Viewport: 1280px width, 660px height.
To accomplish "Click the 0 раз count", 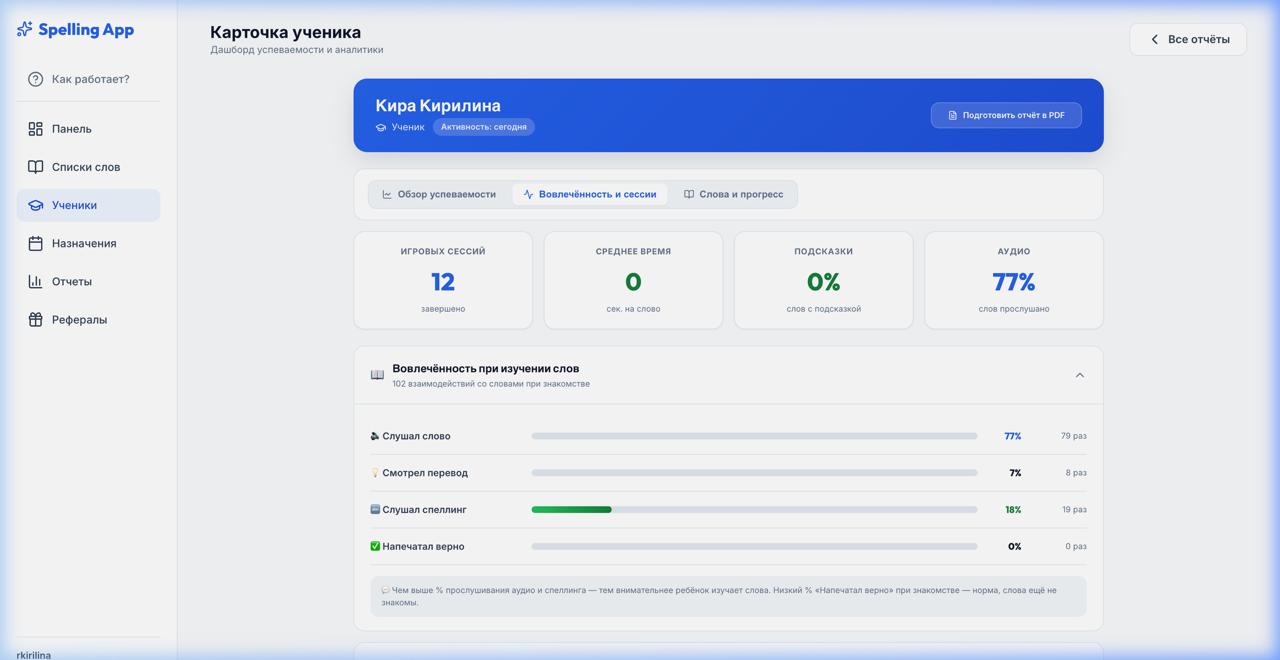I will 1076,546.
